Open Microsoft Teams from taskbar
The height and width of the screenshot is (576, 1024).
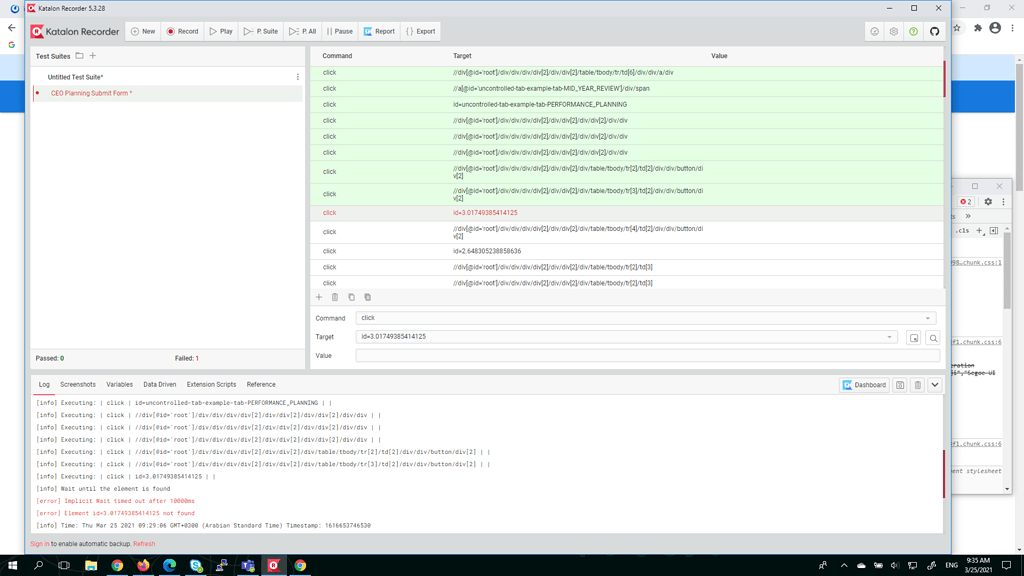pos(248,566)
